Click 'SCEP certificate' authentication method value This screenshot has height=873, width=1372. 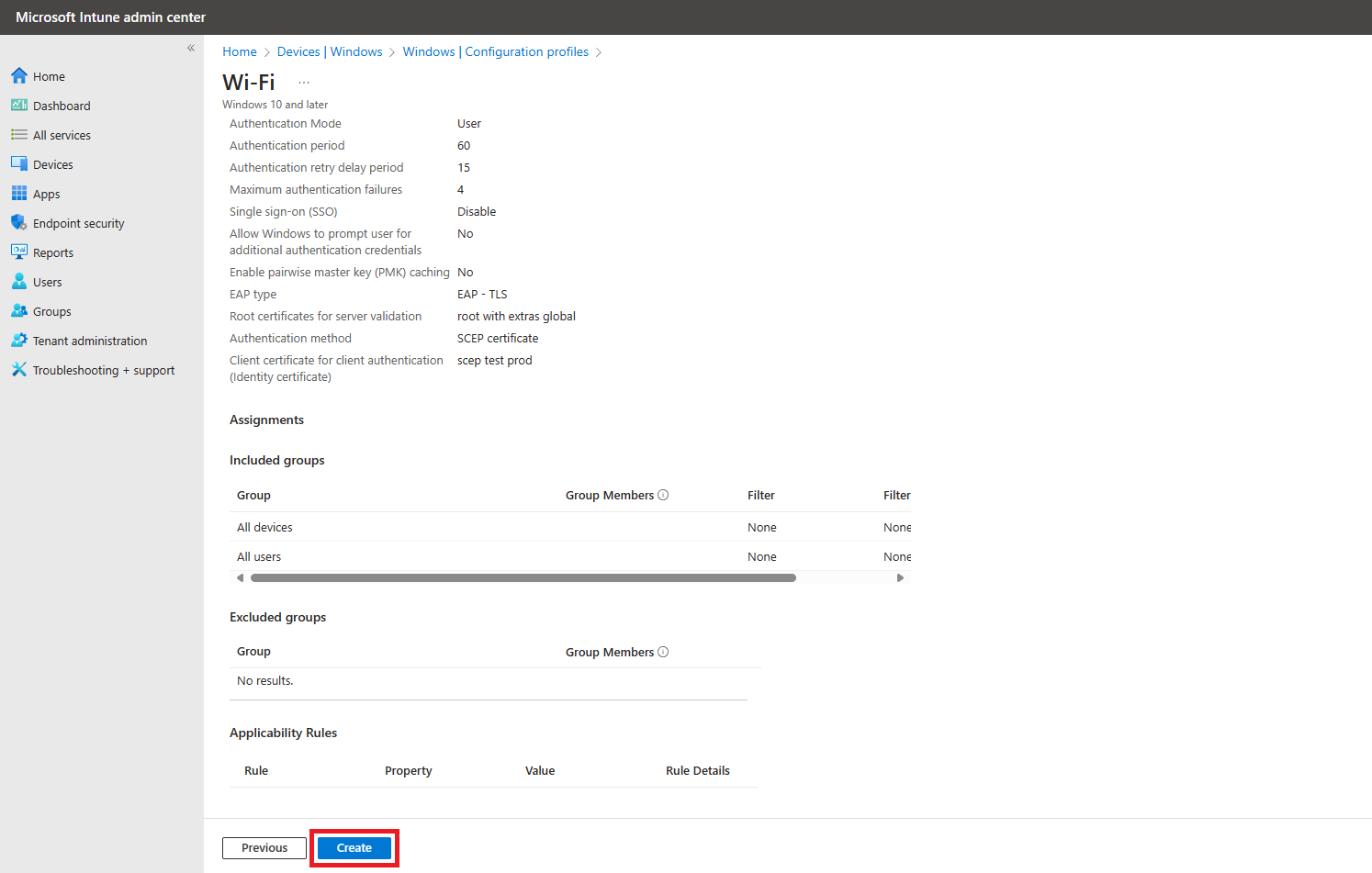(x=498, y=338)
